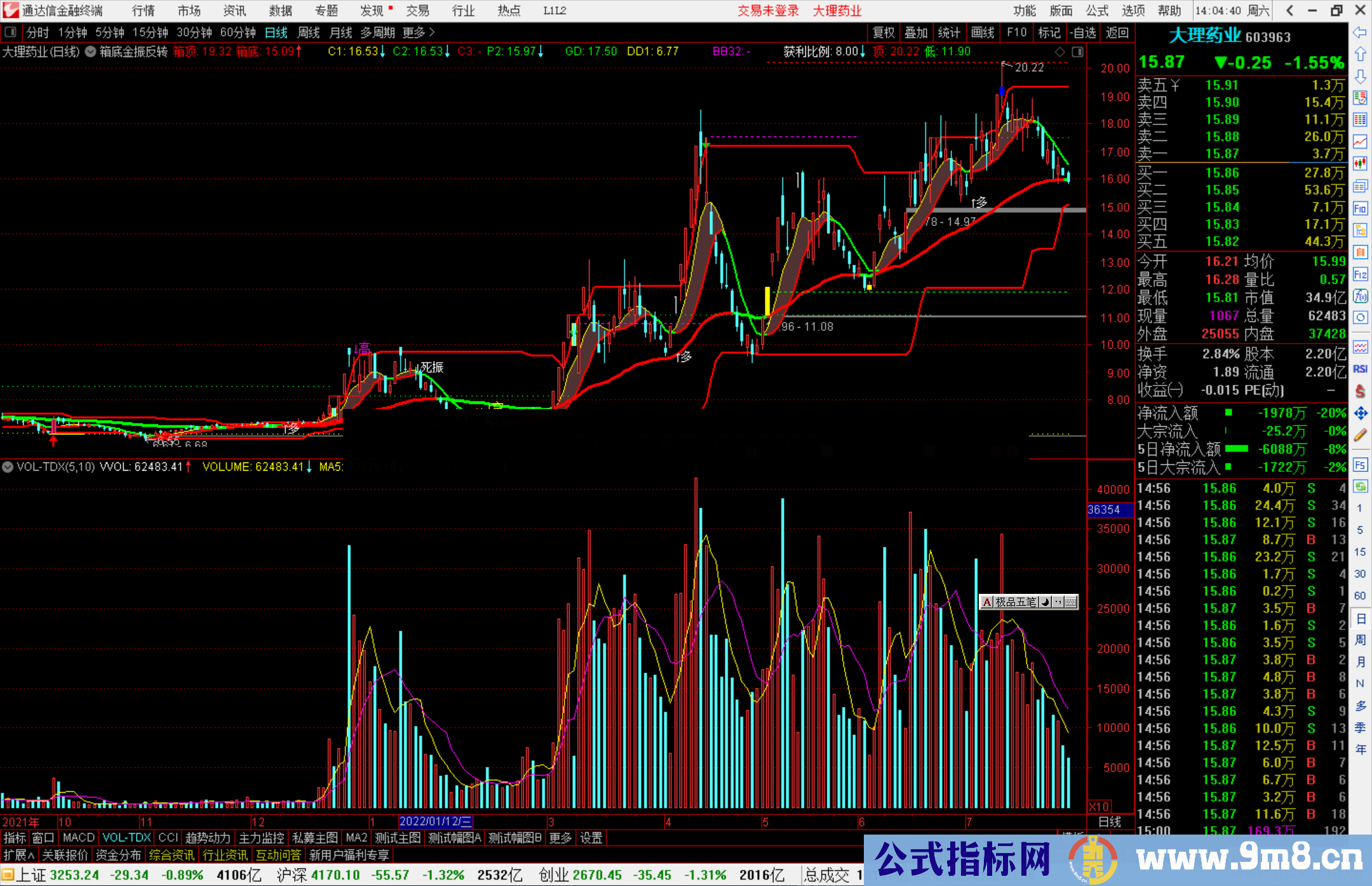Click the X10 volume scale control
1372x886 pixels.
[x=1100, y=805]
